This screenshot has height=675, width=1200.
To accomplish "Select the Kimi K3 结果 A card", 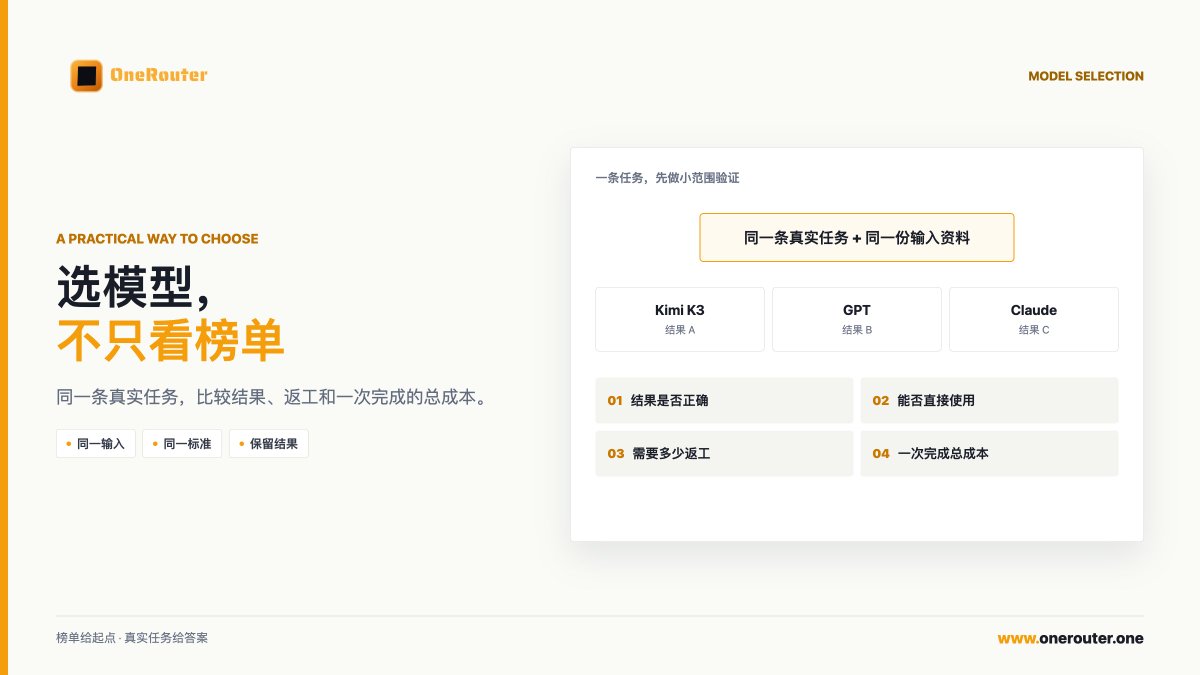I will click(x=680, y=319).
